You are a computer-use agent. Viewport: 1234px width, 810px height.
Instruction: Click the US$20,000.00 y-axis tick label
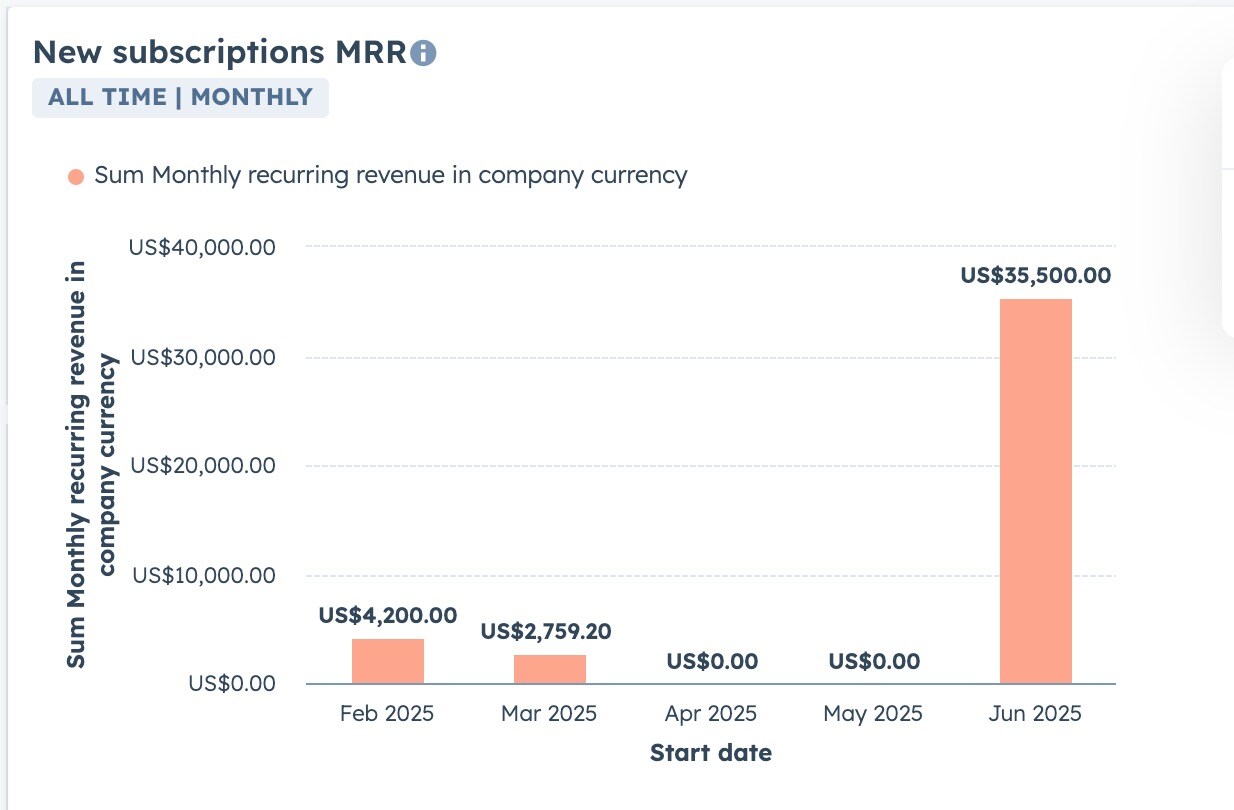click(x=202, y=465)
